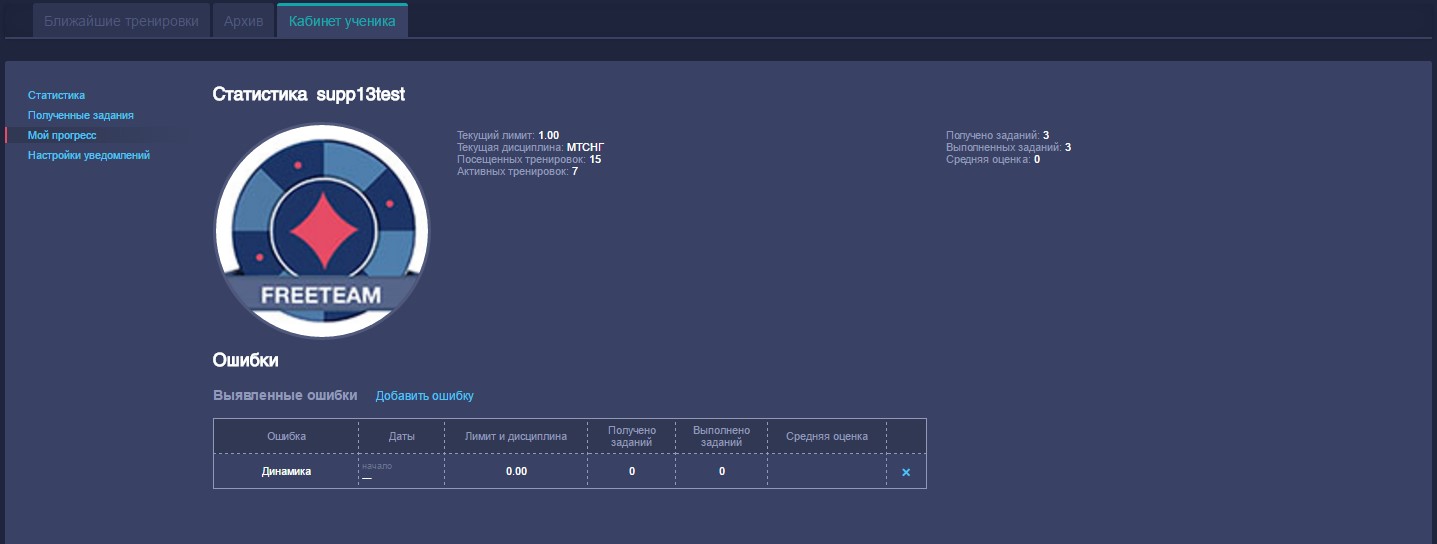Open Статистика in the sidebar
This screenshot has width=1437, height=544.
(56, 95)
